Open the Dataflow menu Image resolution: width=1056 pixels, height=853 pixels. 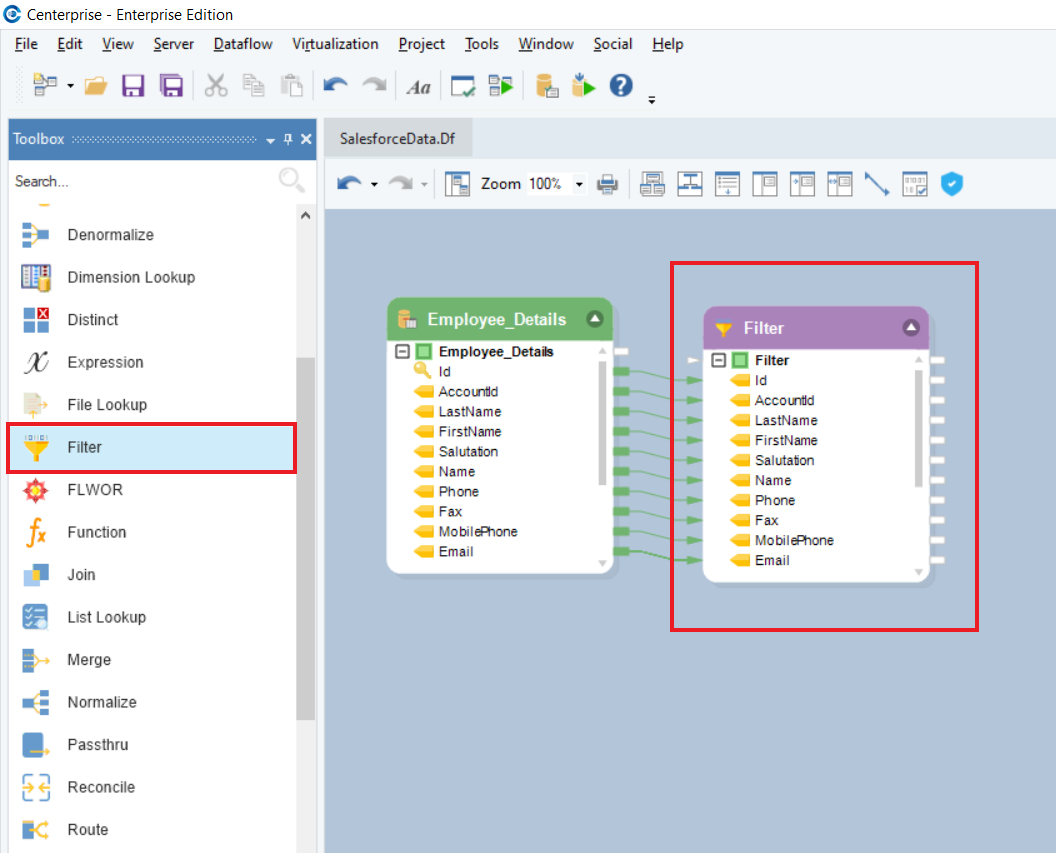(x=245, y=44)
